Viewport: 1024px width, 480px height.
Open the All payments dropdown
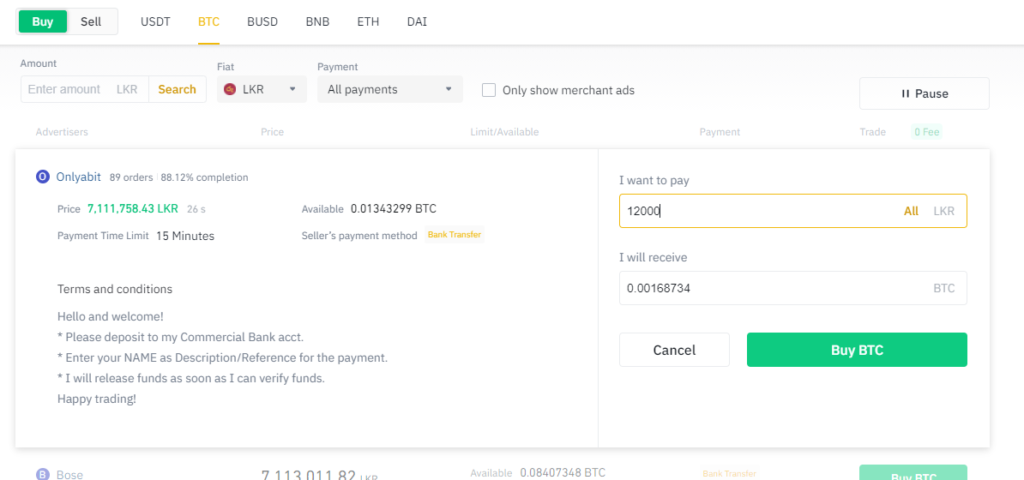coord(390,89)
